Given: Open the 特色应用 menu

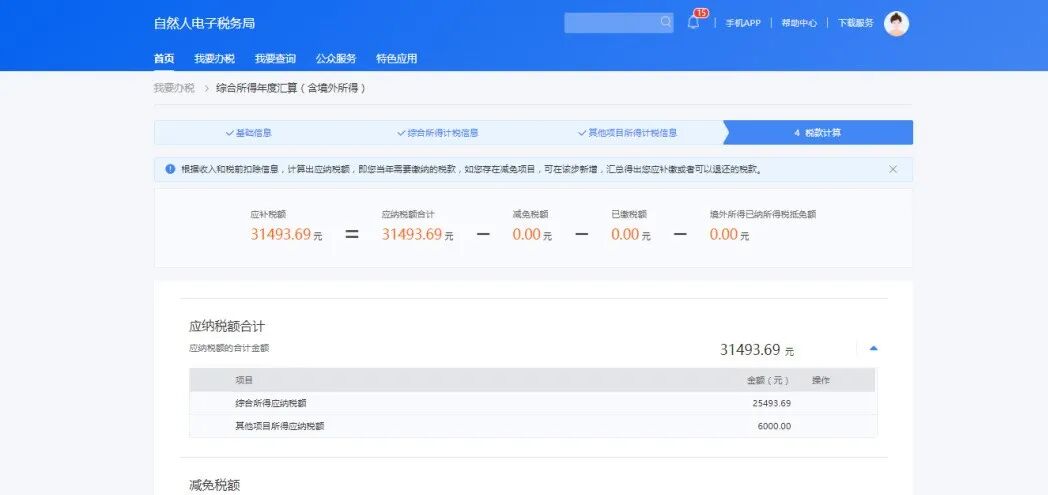Looking at the screenshot, I should click(396, 58).
